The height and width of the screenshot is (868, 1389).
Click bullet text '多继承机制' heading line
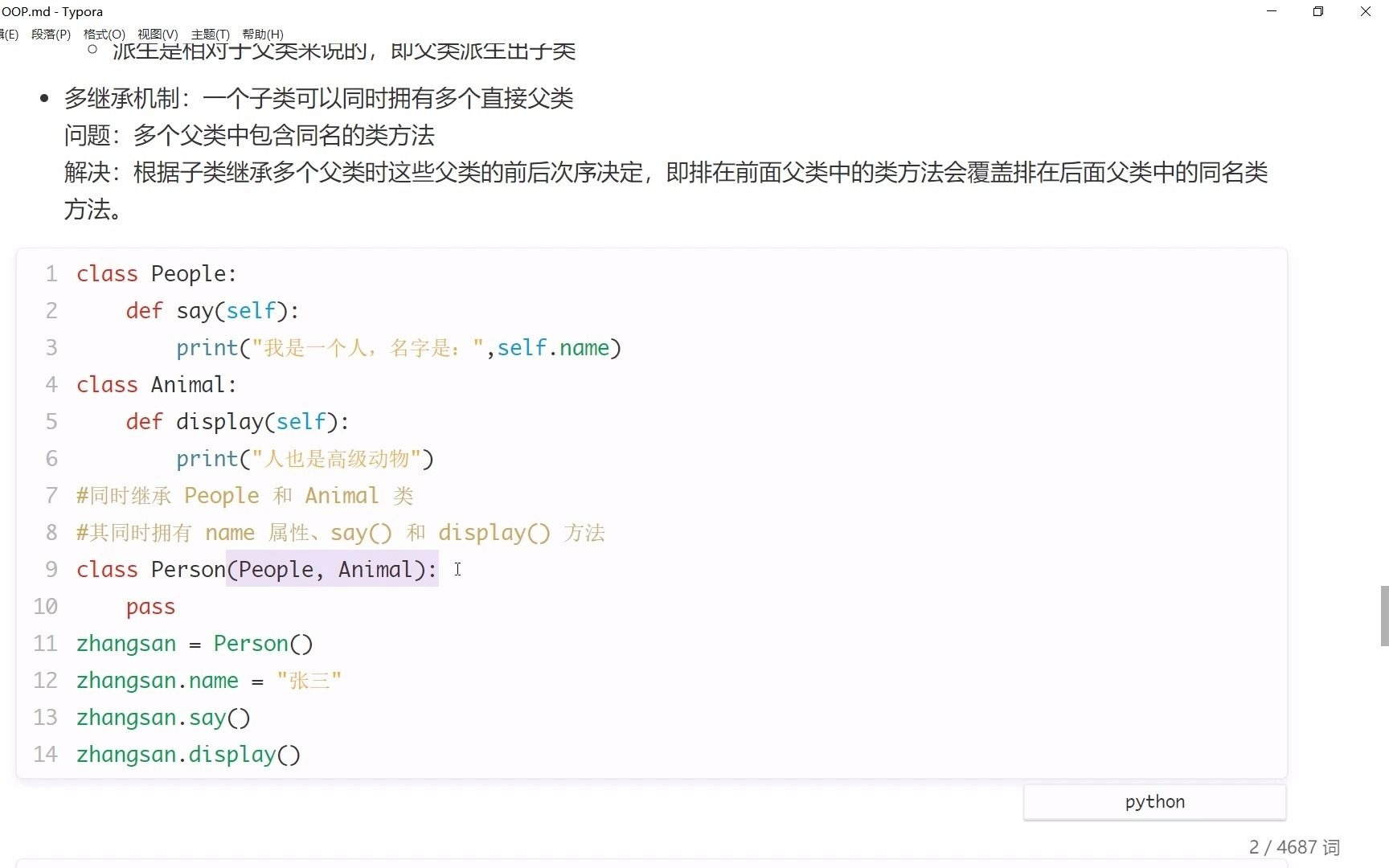318,98
